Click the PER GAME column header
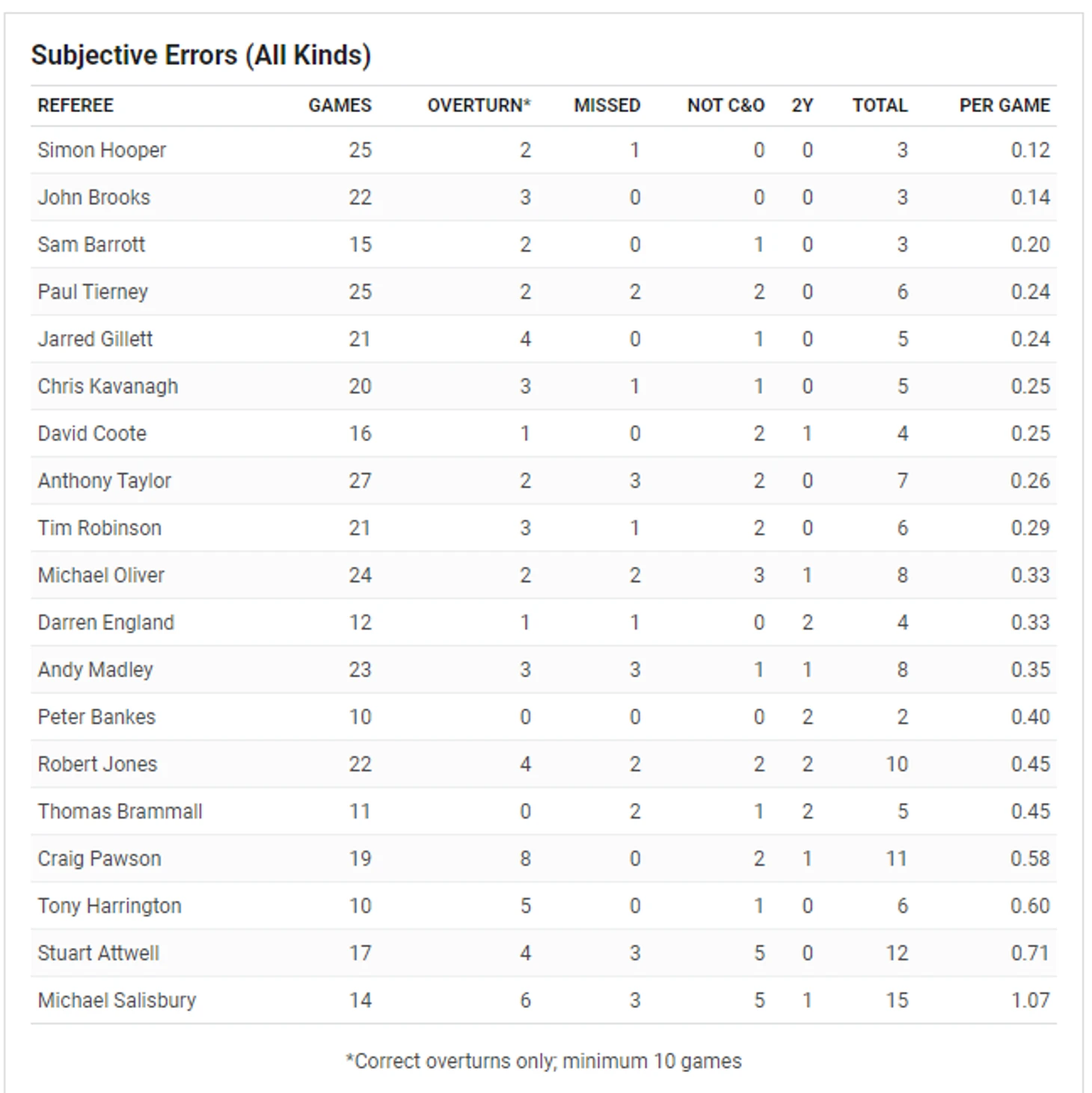The height and width of the screenshot is (1093, 1092). click(1004, 105)
